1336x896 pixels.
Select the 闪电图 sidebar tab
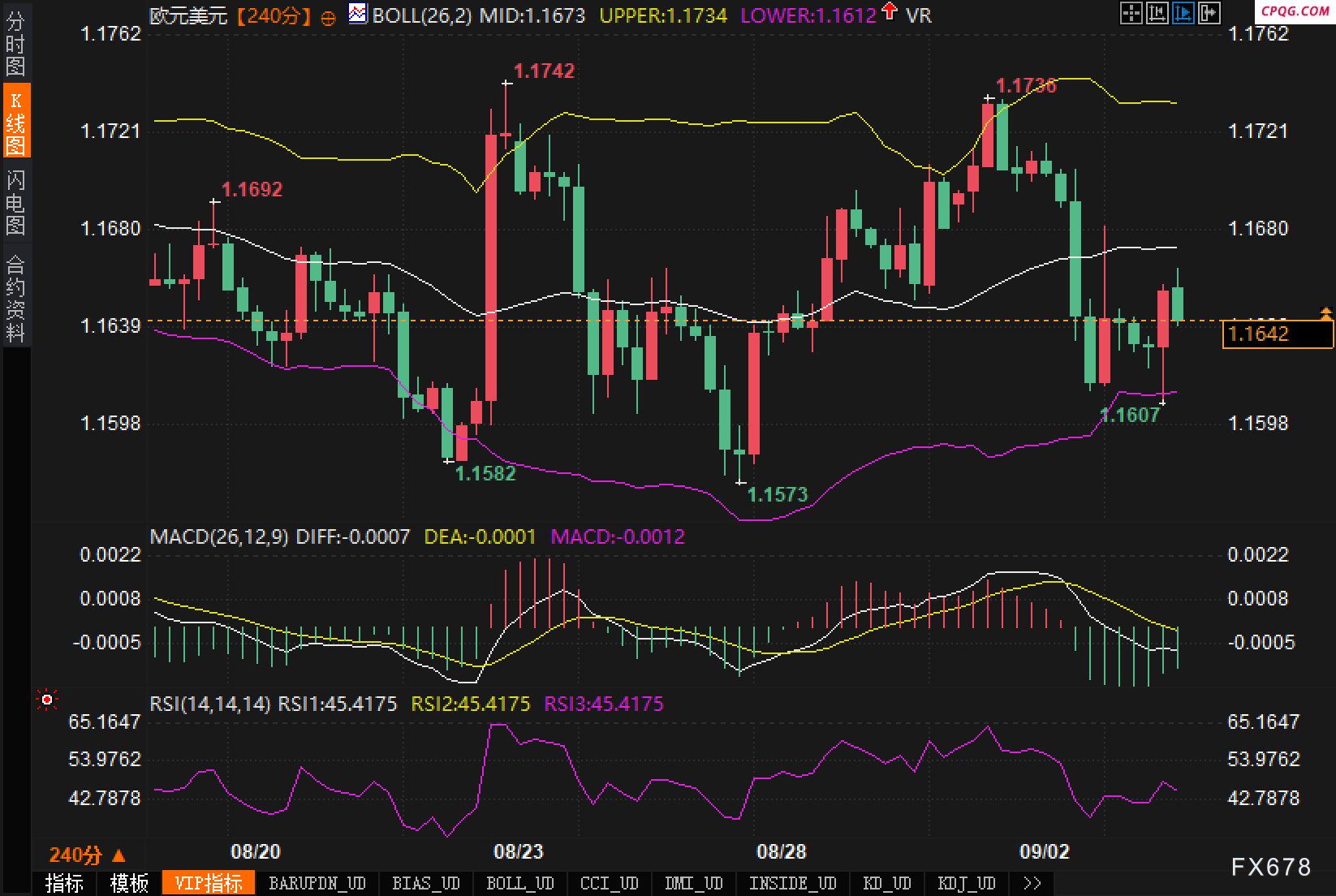click(x=15, y=203)
